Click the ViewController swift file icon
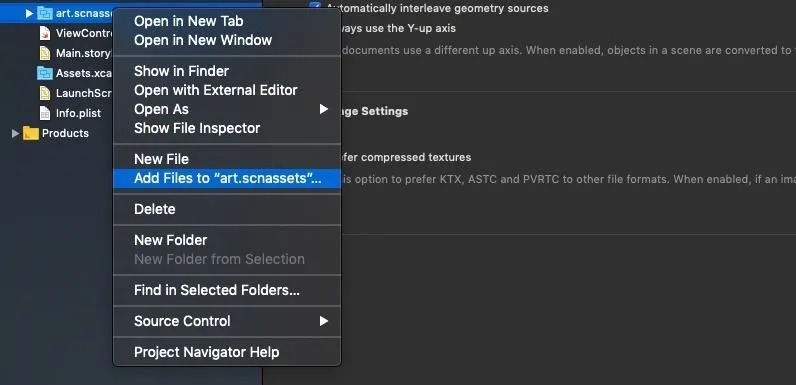The image size is (796, 385). [x=45, y=33]
